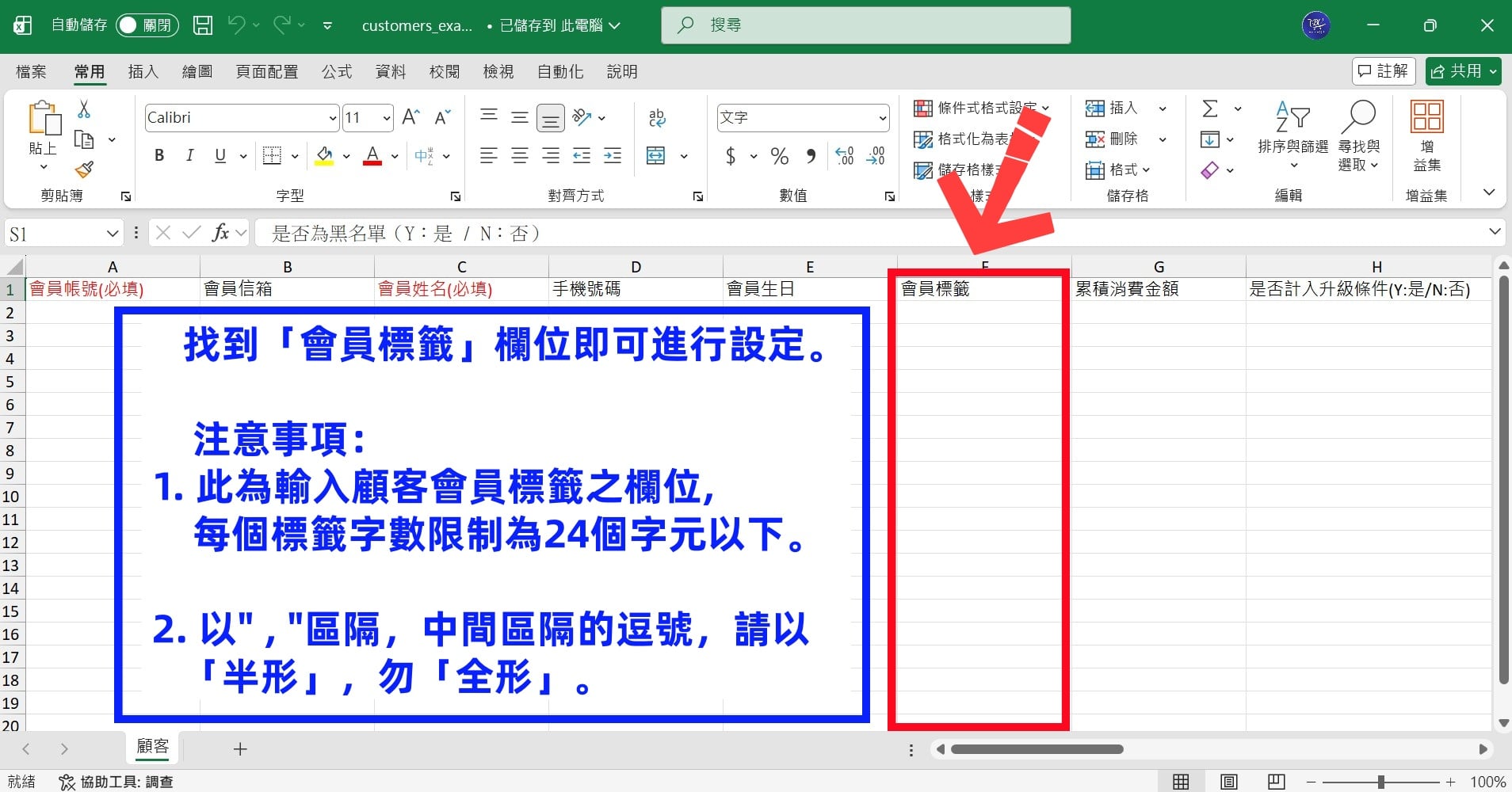Toggle middle vertical alignment

pyautogui.click(x=520, y=117)
